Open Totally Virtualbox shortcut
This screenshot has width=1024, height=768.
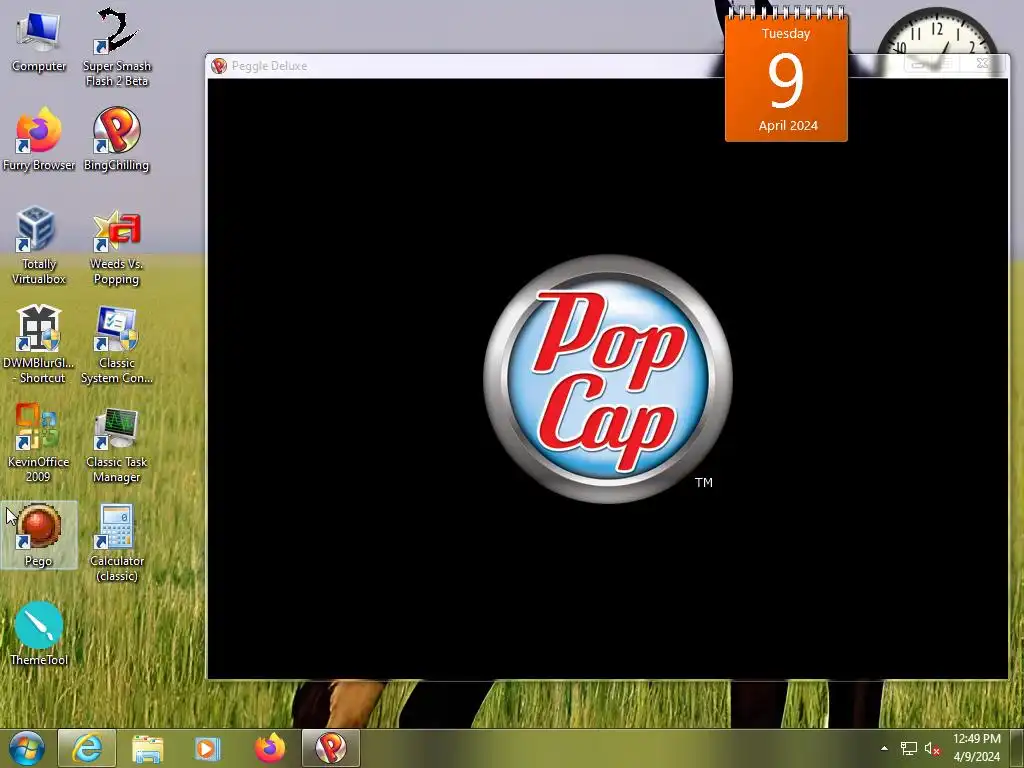pos(39,246)
